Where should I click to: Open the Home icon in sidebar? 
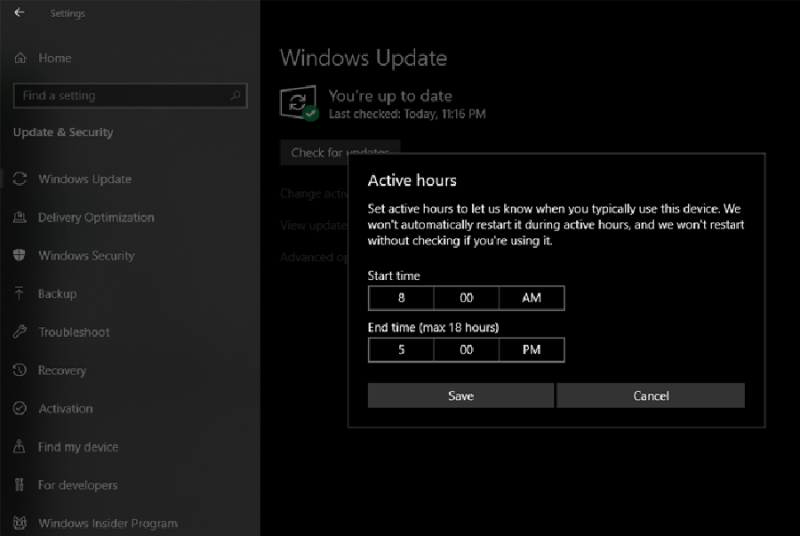point(20,58)
